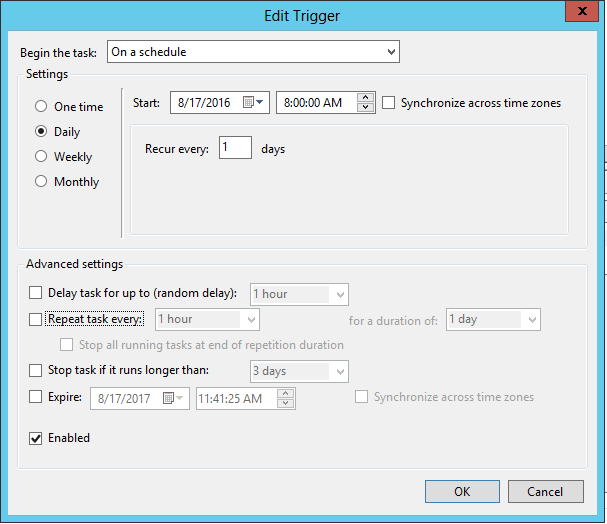Check Stop task if it runs longer than
The image size is (607, 524).
tap(36, 370)
